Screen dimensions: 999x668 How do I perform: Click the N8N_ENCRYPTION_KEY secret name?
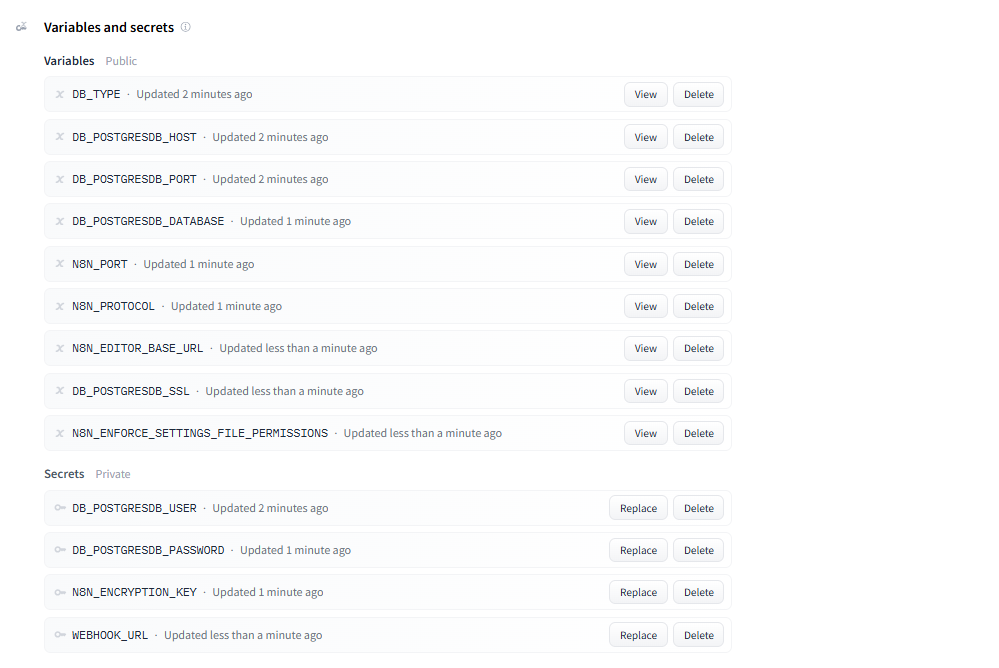(134, 592)
